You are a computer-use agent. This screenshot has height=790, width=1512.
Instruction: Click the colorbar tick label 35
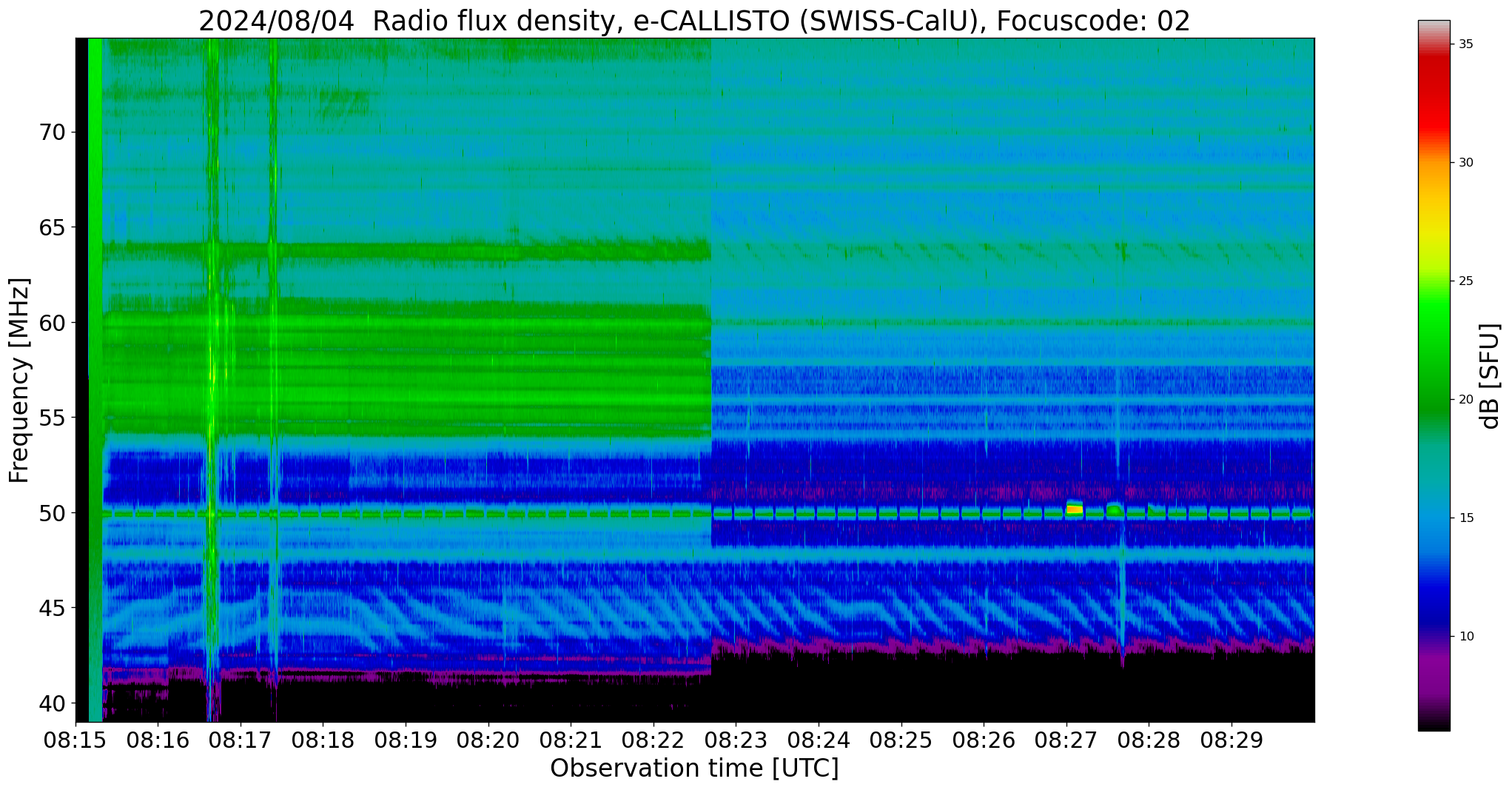point(1465,44)
